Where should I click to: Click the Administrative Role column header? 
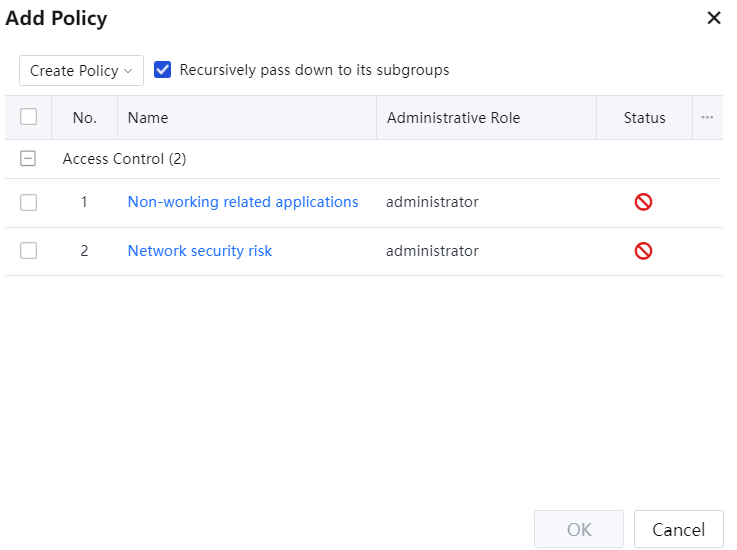coord(453,118)
